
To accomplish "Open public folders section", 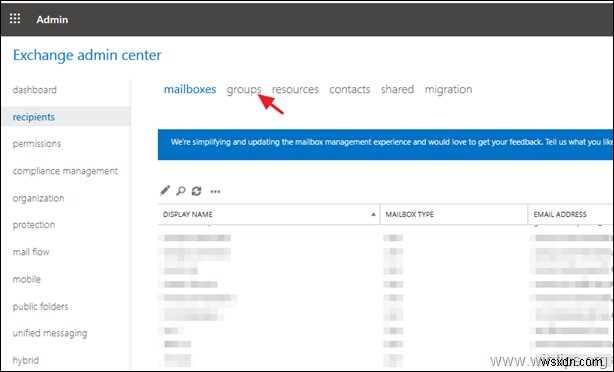I will [40, 306].
